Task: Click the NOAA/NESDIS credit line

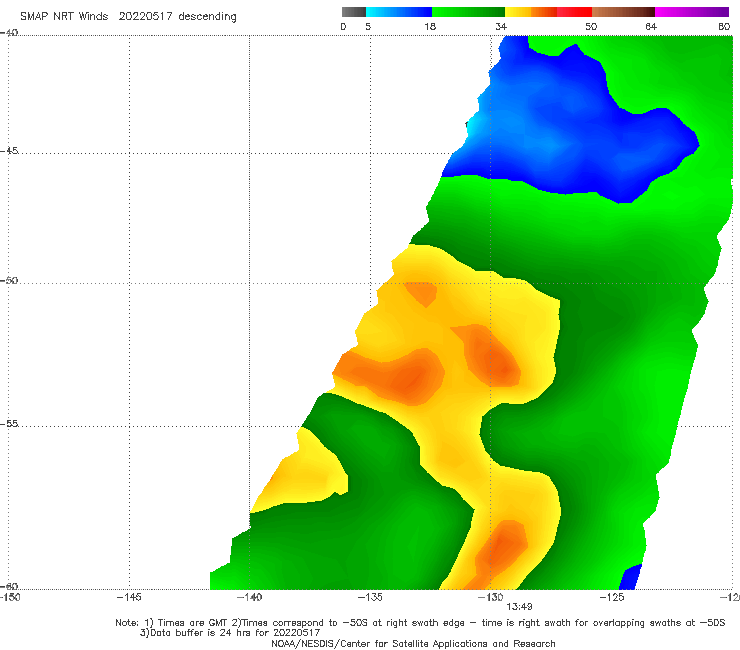Action: pos(413,643)
